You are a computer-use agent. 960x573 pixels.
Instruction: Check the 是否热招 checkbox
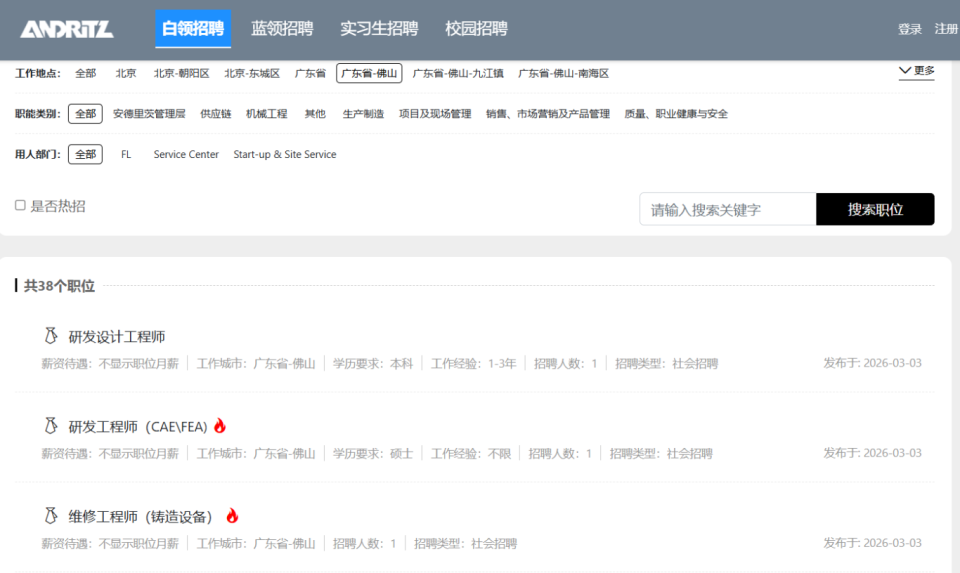pyautogui.click(x=20, y=206)
